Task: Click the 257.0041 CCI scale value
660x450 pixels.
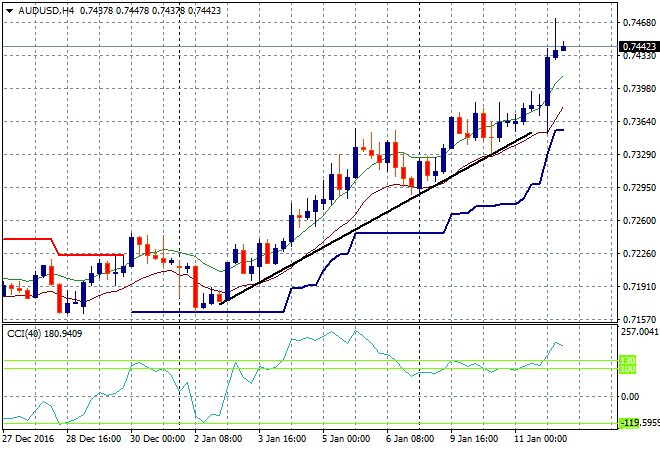Action: pos(640,332)
